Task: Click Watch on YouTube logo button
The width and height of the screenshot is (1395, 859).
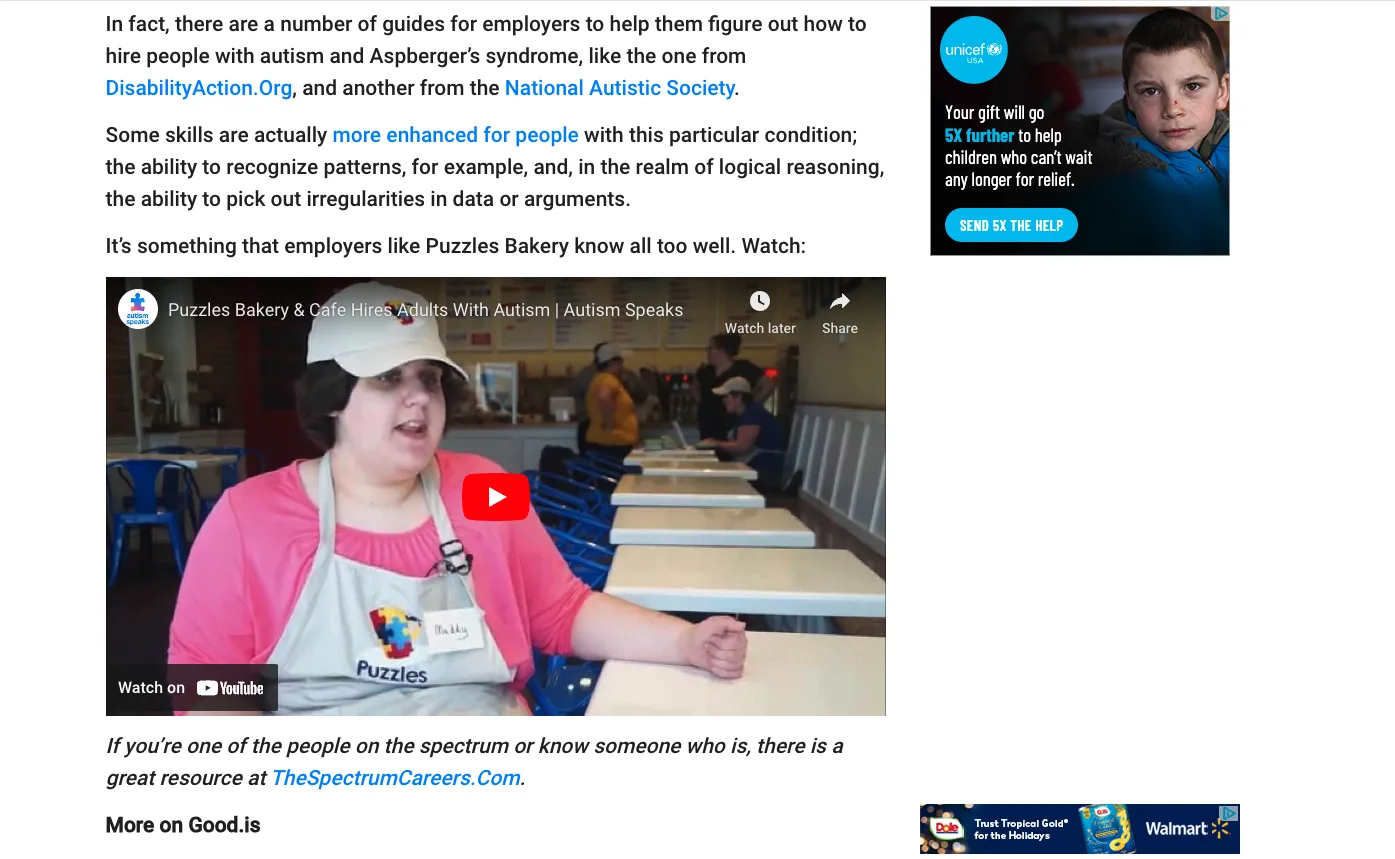Action: pos(192,688)
